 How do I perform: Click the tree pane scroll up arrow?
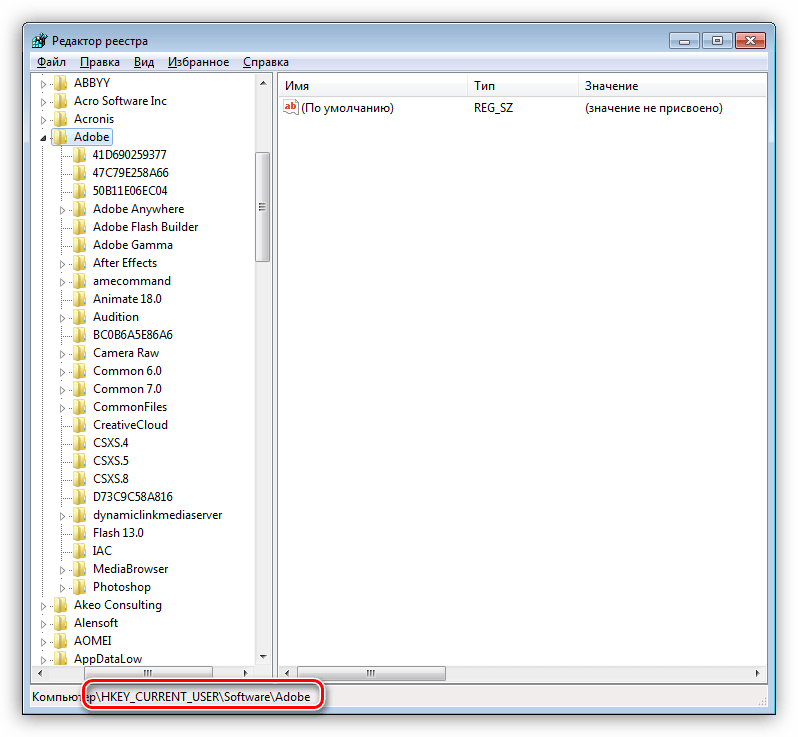click(x=263, y=83)
